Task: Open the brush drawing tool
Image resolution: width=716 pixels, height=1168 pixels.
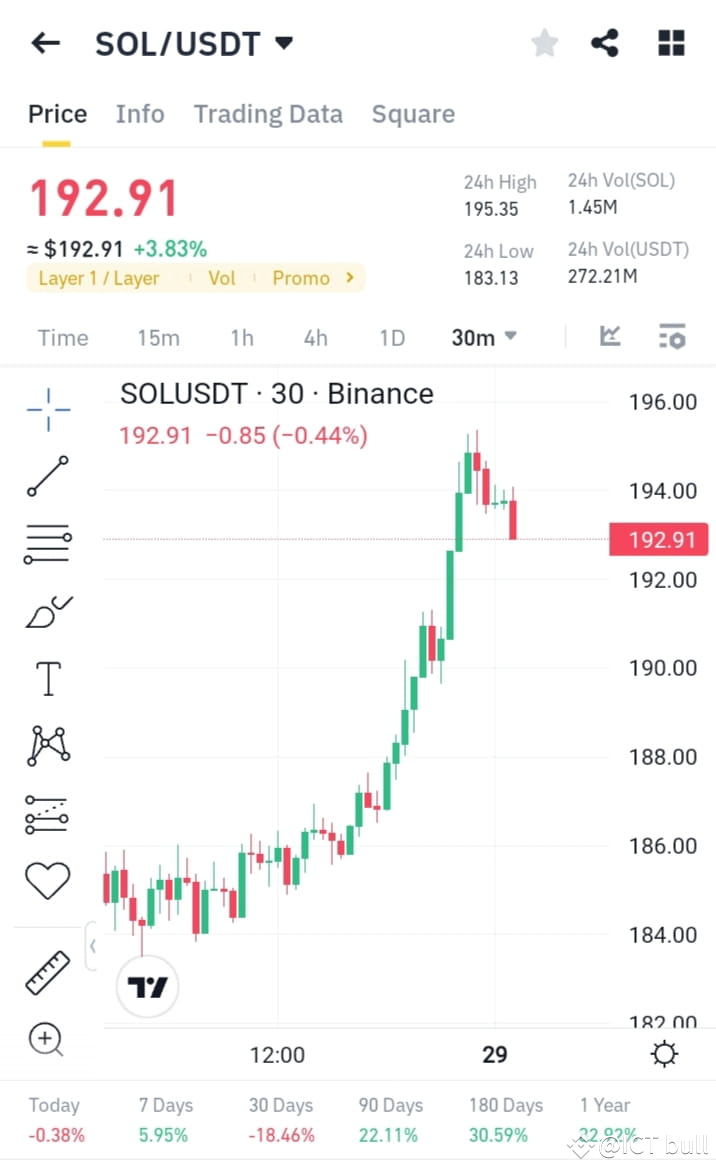Action: click(47, 611)
